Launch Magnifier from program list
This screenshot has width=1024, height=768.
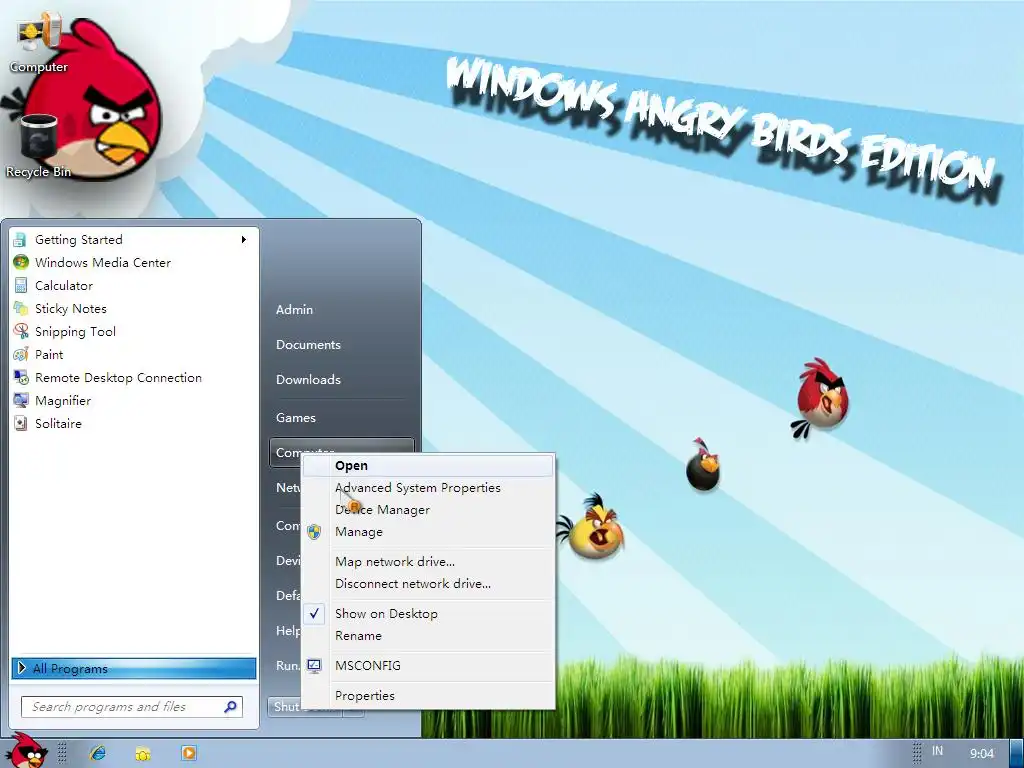[x=134, y=400]
